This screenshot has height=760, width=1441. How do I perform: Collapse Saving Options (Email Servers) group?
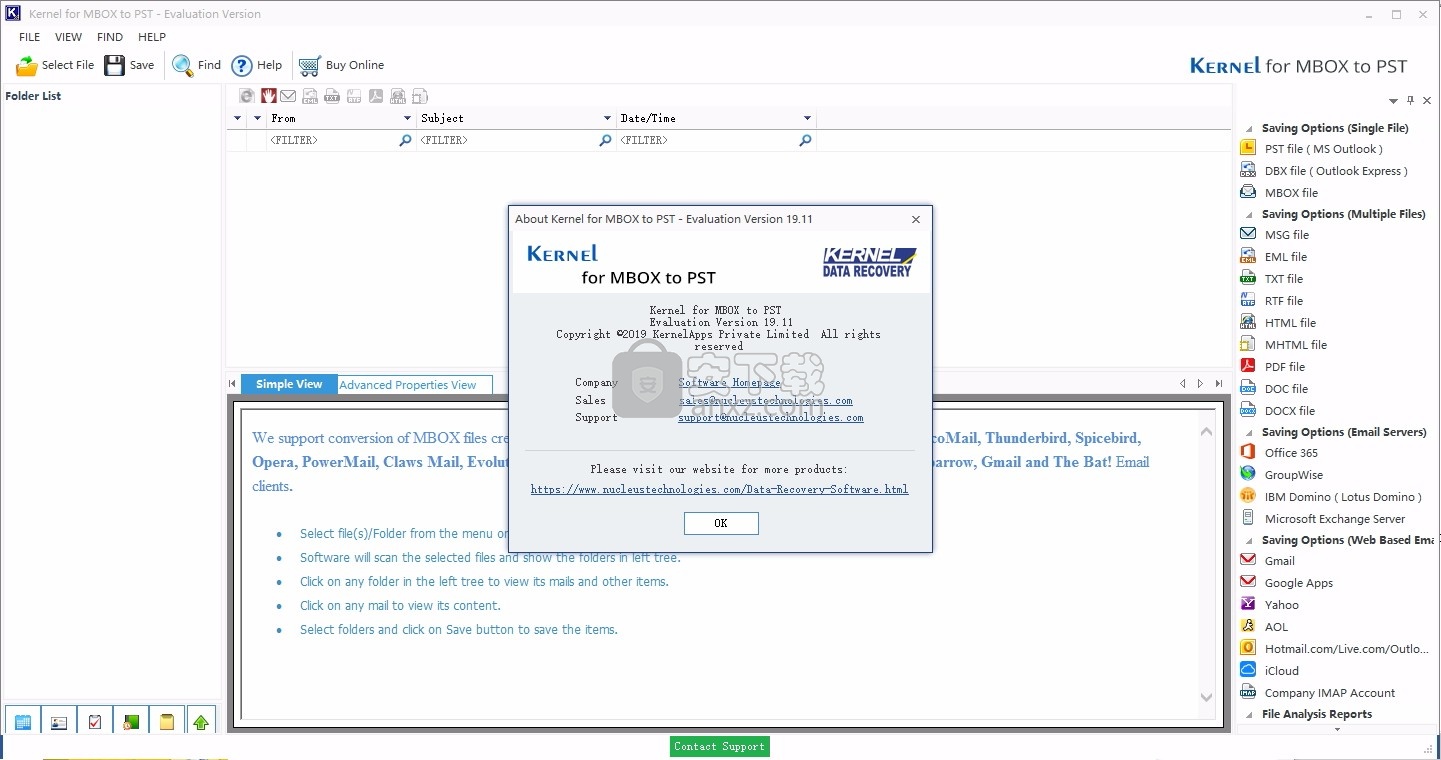(x=1249, y=432)
